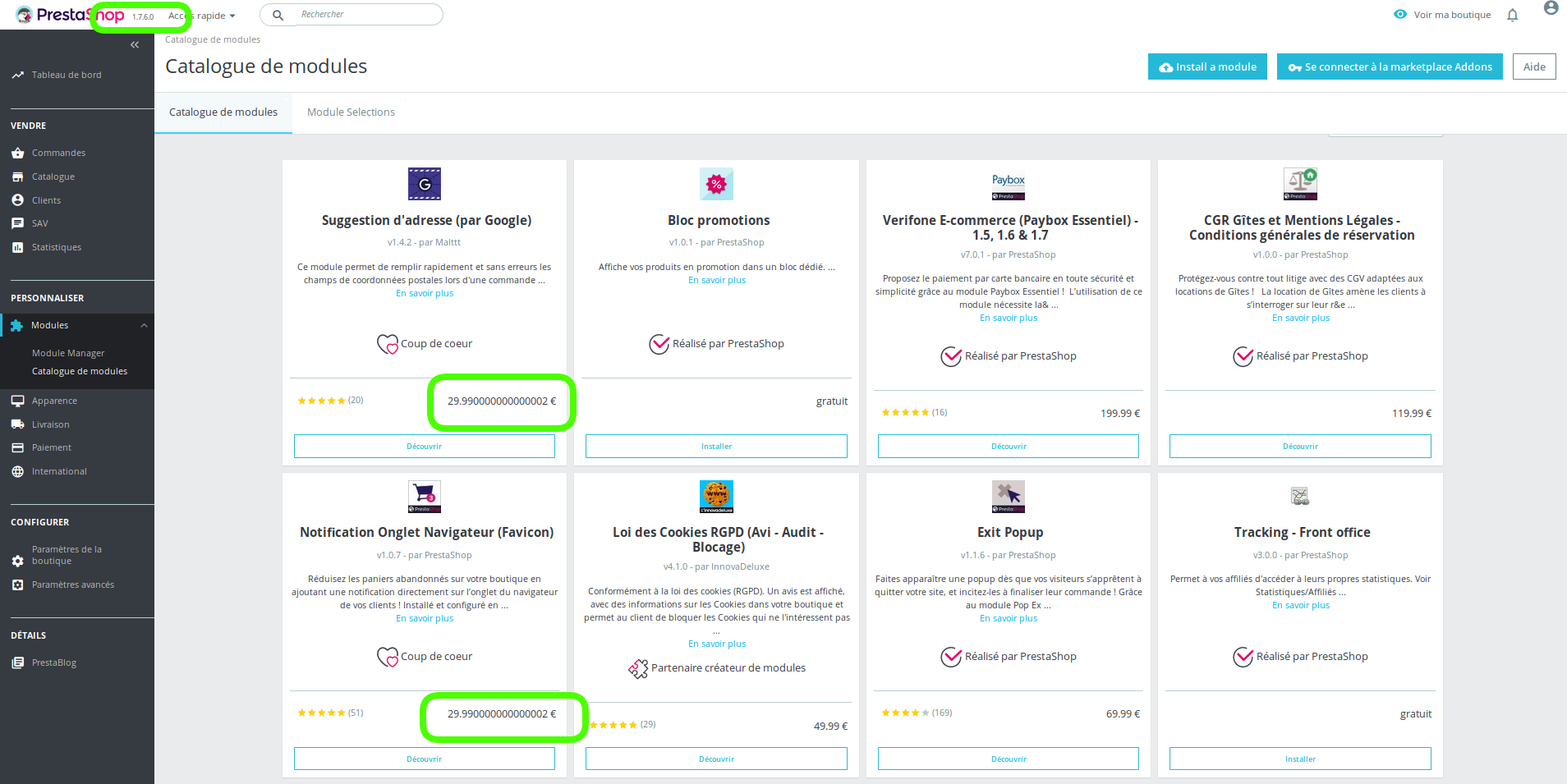Switch to Module Selections tab
This screenshot has height=784, width=1567.
351,112
